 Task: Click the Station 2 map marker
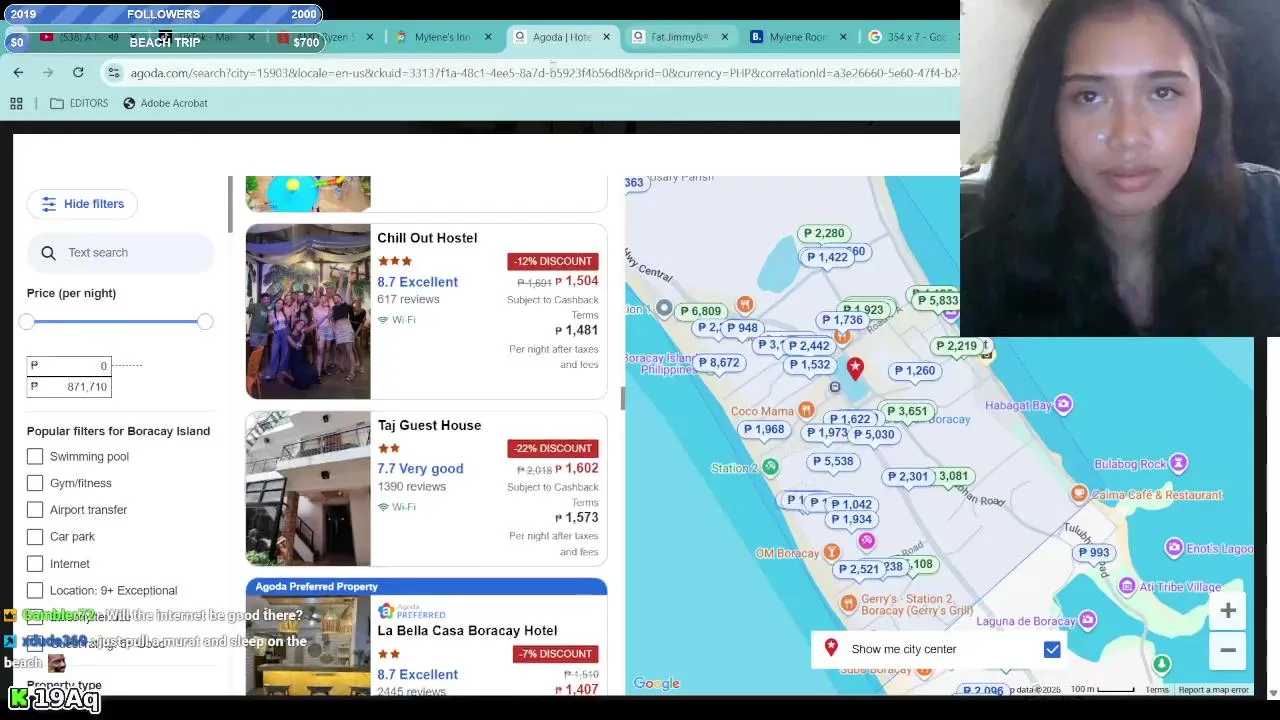point(770,467)
